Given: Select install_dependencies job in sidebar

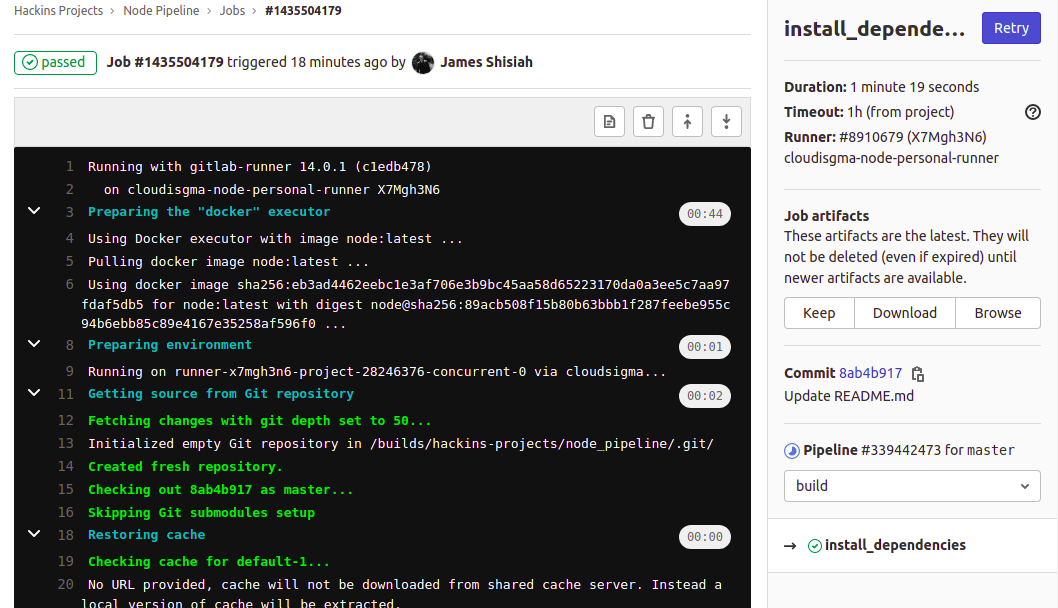Looking at the screenshot, I should [895, 545].
